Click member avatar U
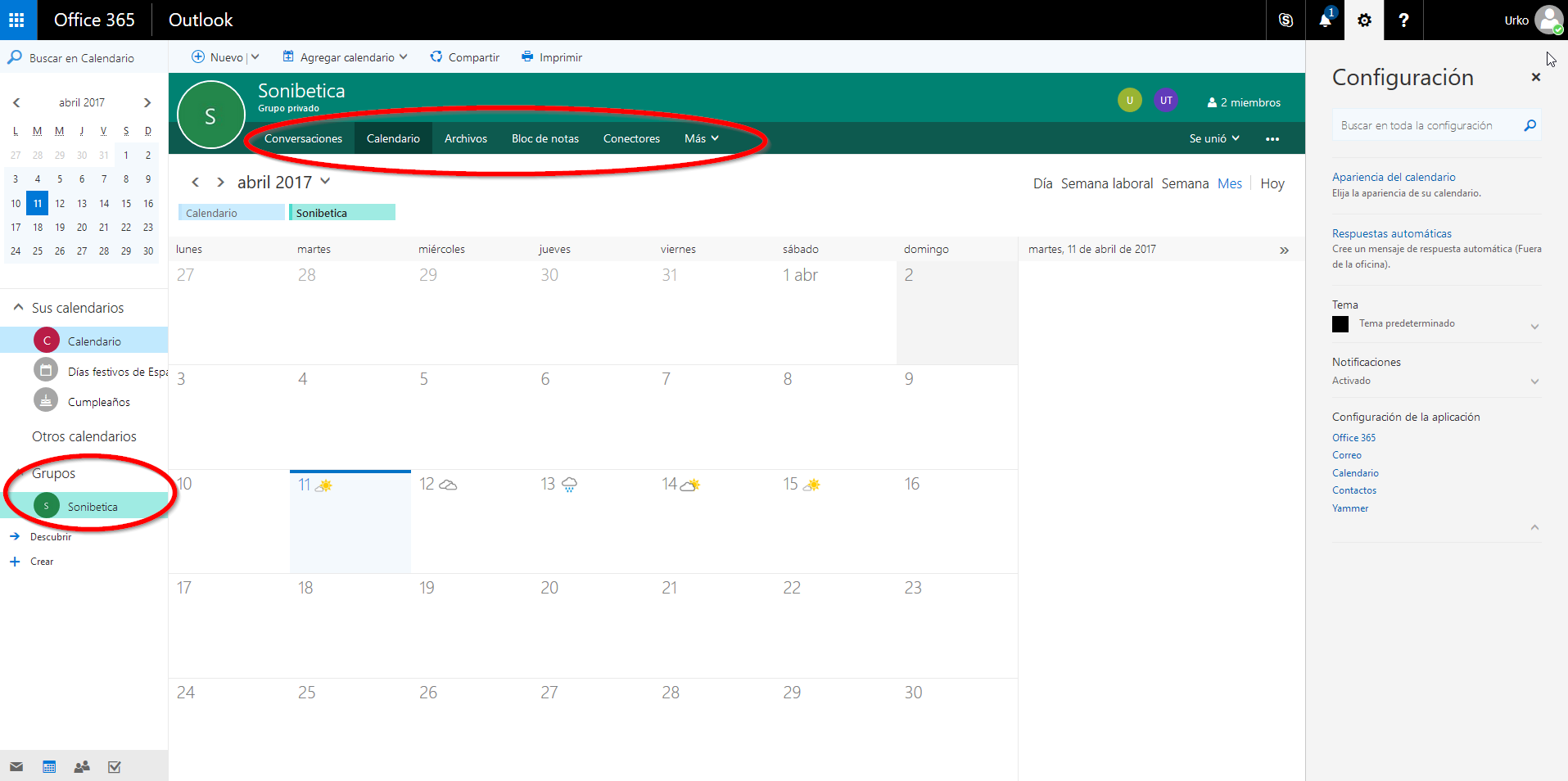Viewport: 1568px width, 781px height. click(x=1130, y=101)
